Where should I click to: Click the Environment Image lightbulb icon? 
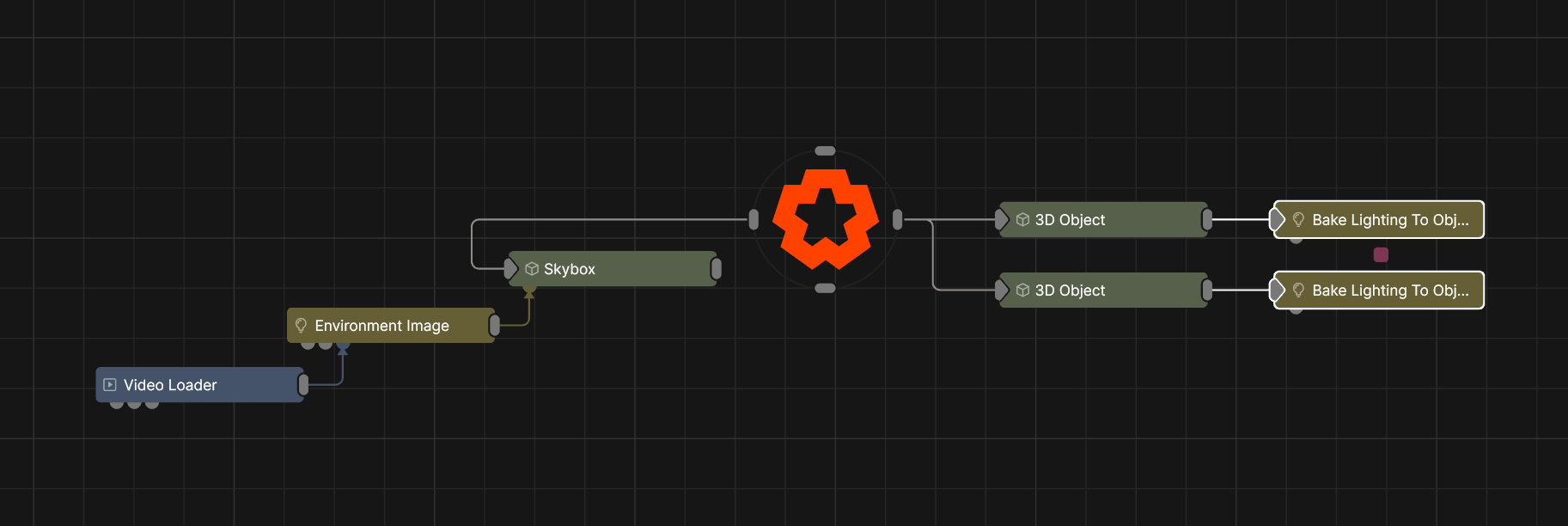click(301, 326)
